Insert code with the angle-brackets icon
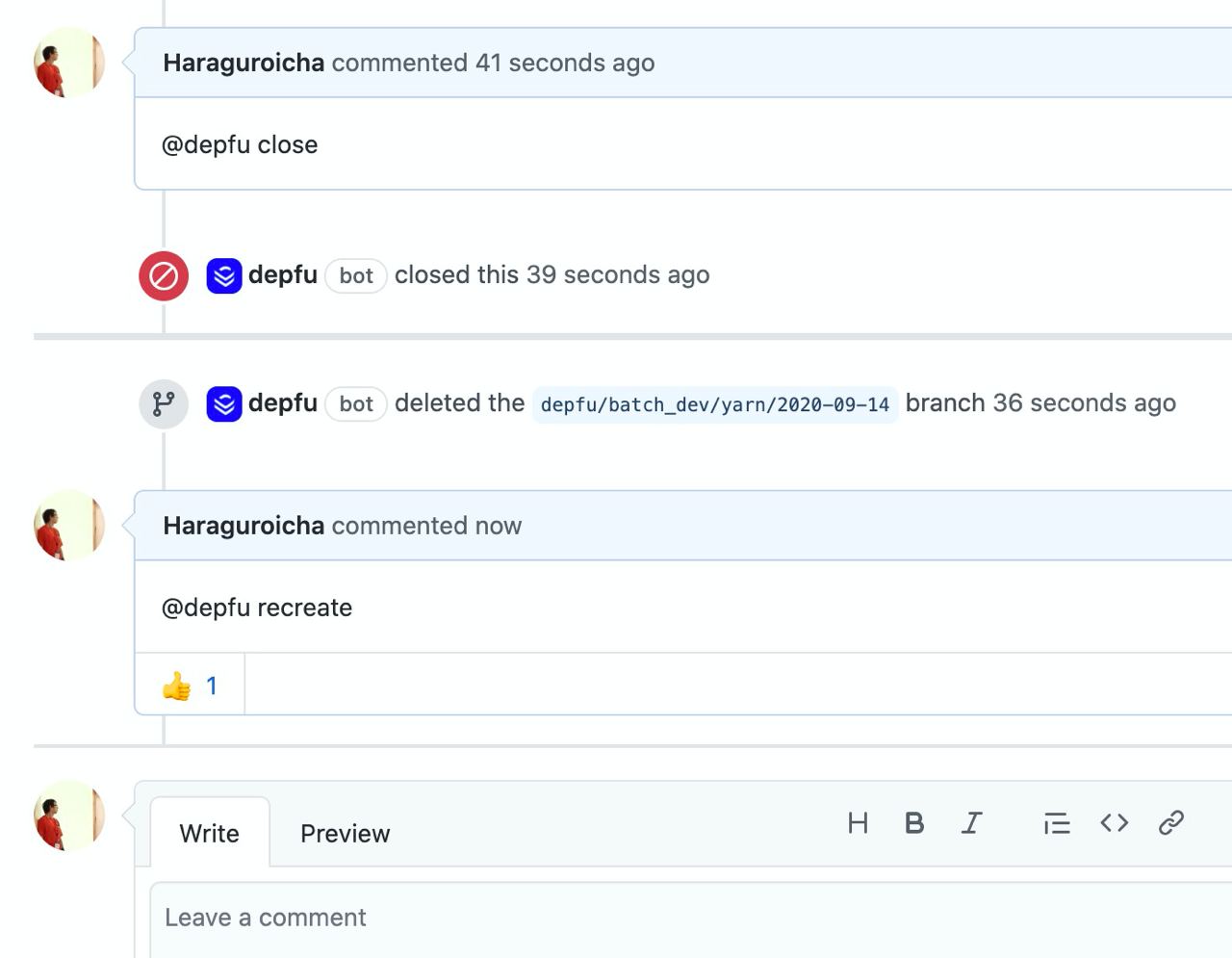1232x958 pixels. click(x=1114, y=823)
